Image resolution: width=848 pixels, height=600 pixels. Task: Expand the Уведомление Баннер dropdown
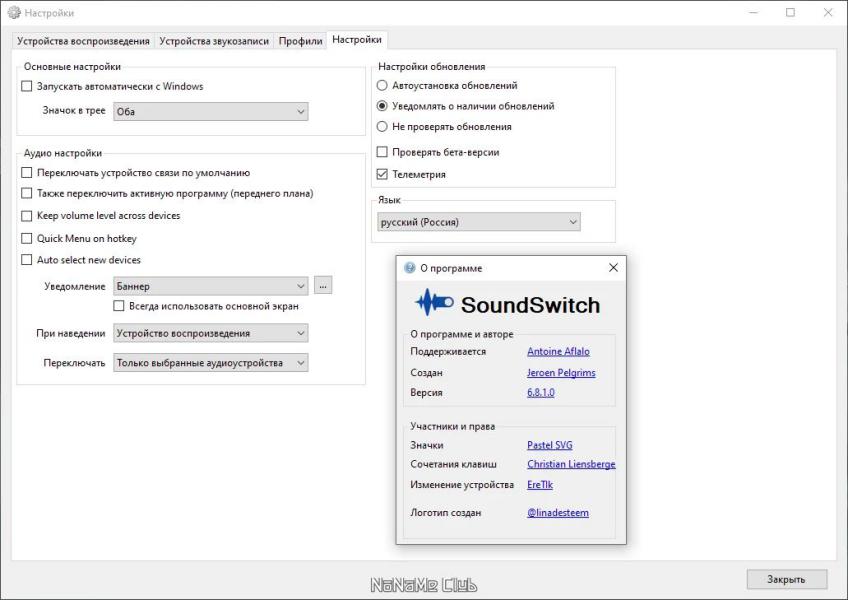pyautogui.click(x=210, y=286)
